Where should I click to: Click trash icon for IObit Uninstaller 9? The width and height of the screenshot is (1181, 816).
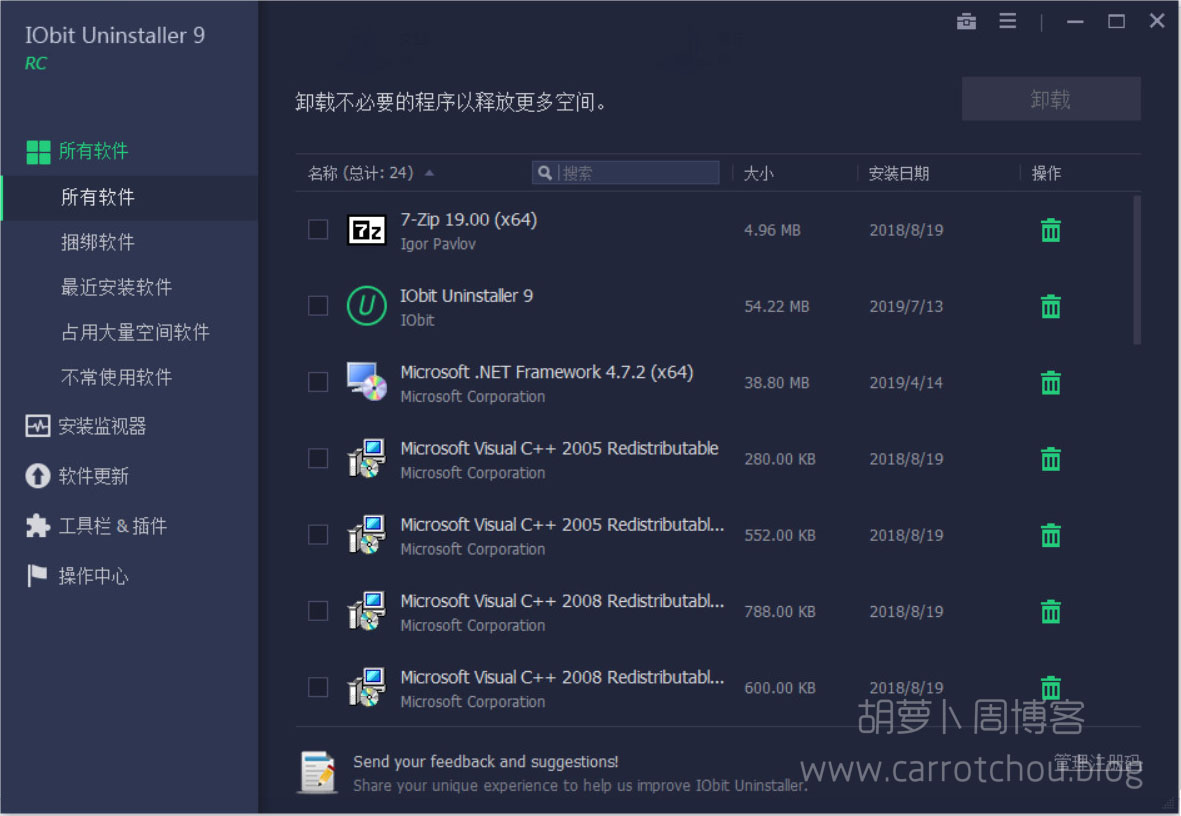point(1050,306)
